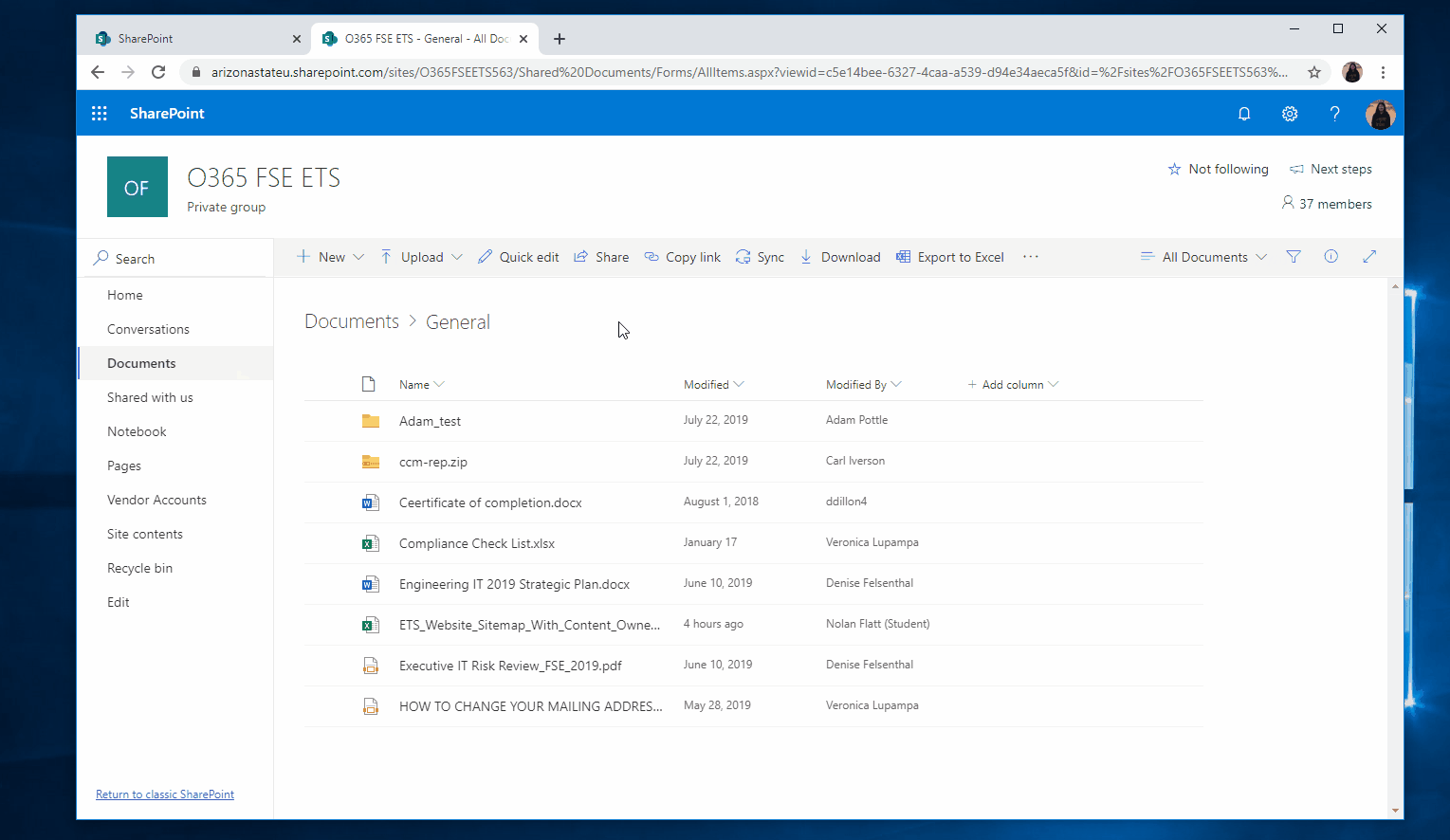1450x840 pixels.
Task: Open the Adam_test folder
Action: tap(430, 421)
